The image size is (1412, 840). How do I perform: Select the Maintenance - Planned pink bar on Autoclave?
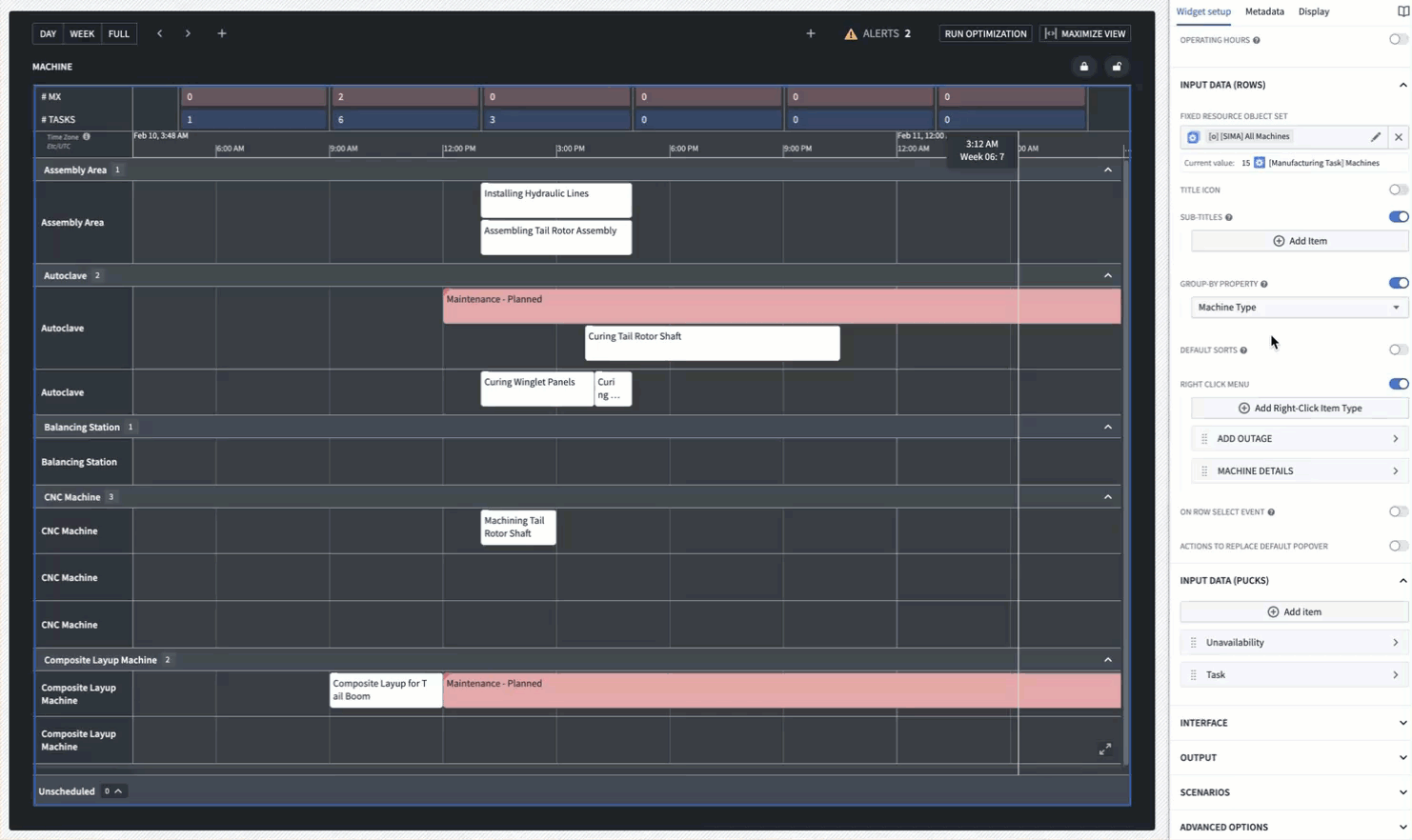click(781, 307)
